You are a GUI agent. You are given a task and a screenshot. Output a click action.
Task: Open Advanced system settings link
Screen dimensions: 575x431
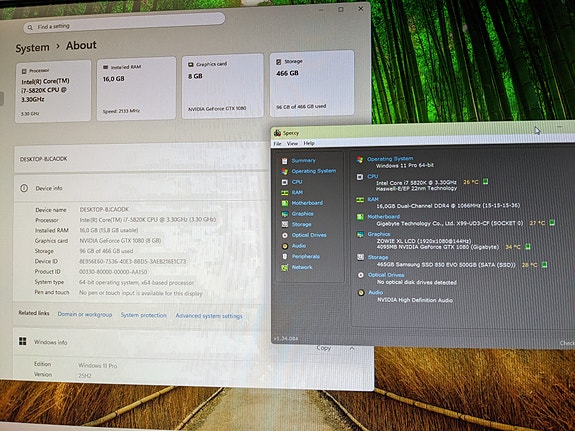tap(209, 316)
